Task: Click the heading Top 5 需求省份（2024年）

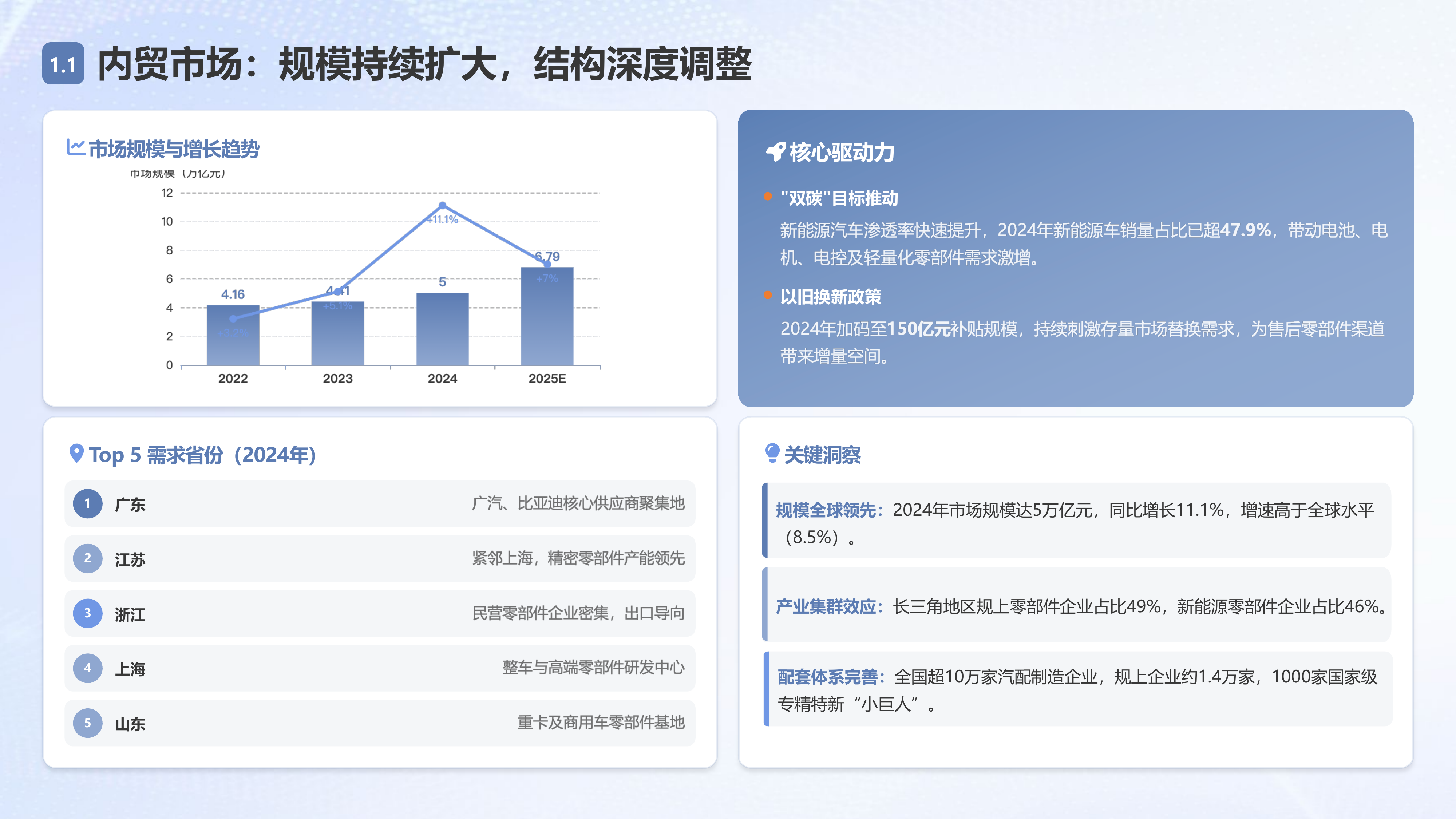Action: [x=203, y=455]
